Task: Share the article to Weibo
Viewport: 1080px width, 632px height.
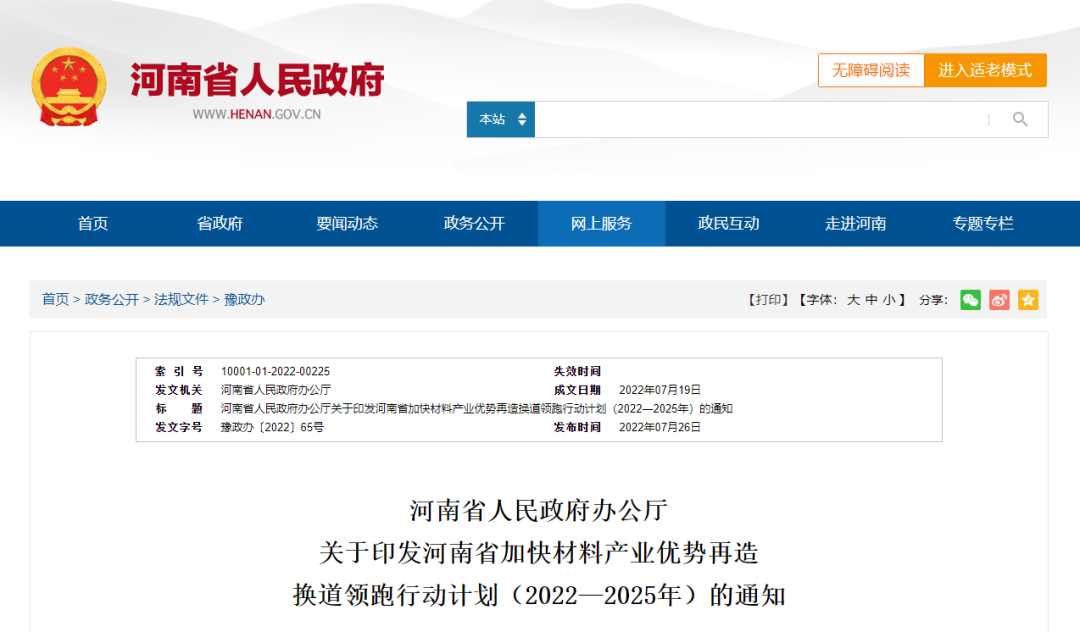Action: point(999,300)
